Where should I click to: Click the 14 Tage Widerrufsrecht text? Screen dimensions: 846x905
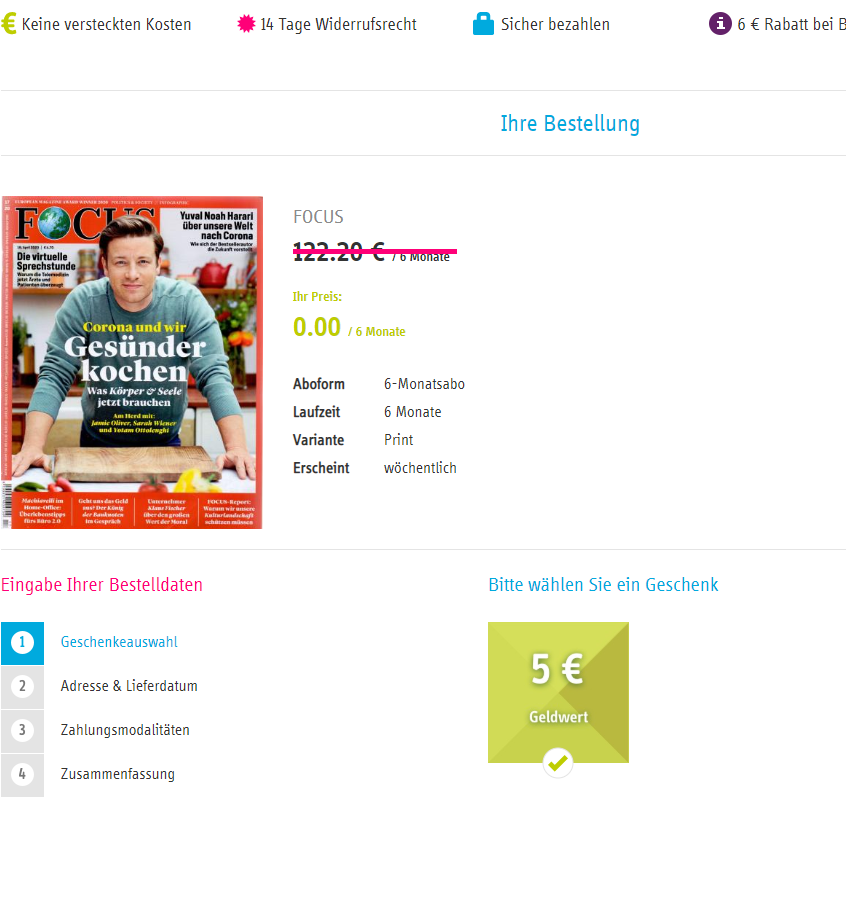click(x=338, y=24)
